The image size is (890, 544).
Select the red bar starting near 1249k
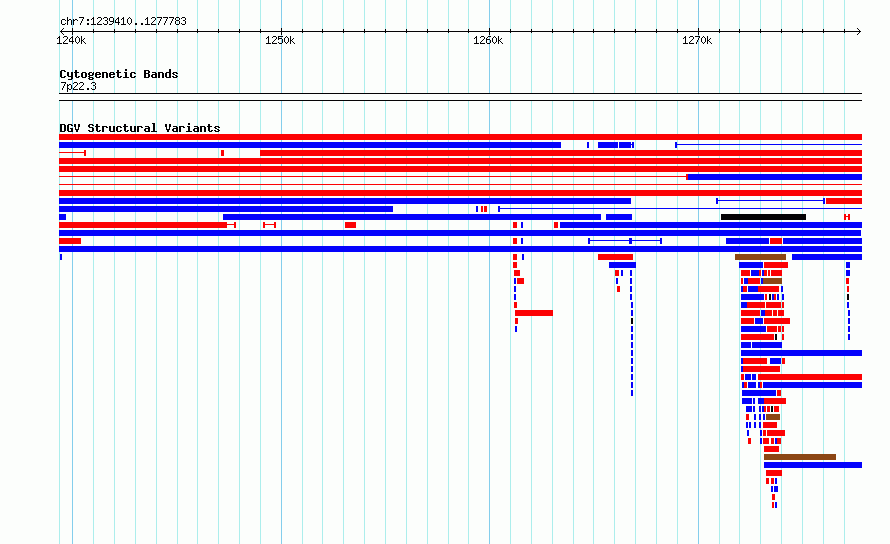[561, 153]
